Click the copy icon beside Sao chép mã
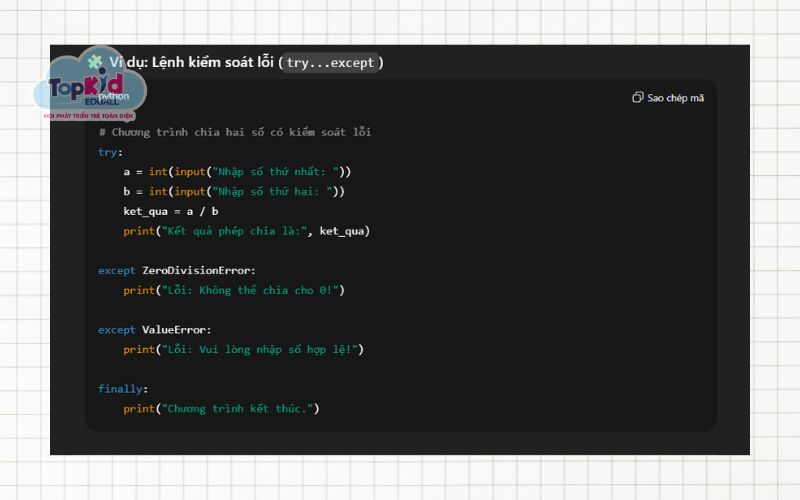The width and height of the screenshot is (800, 500). (638, 98)
